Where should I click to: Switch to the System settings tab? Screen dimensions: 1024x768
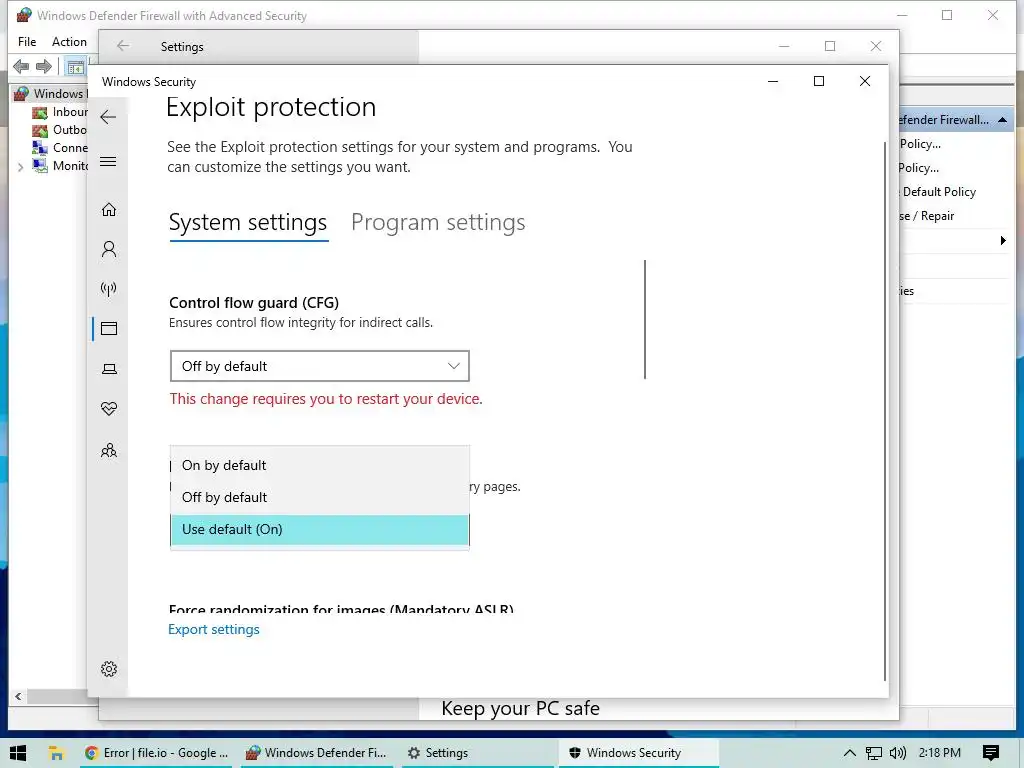[x=248, y=222]
